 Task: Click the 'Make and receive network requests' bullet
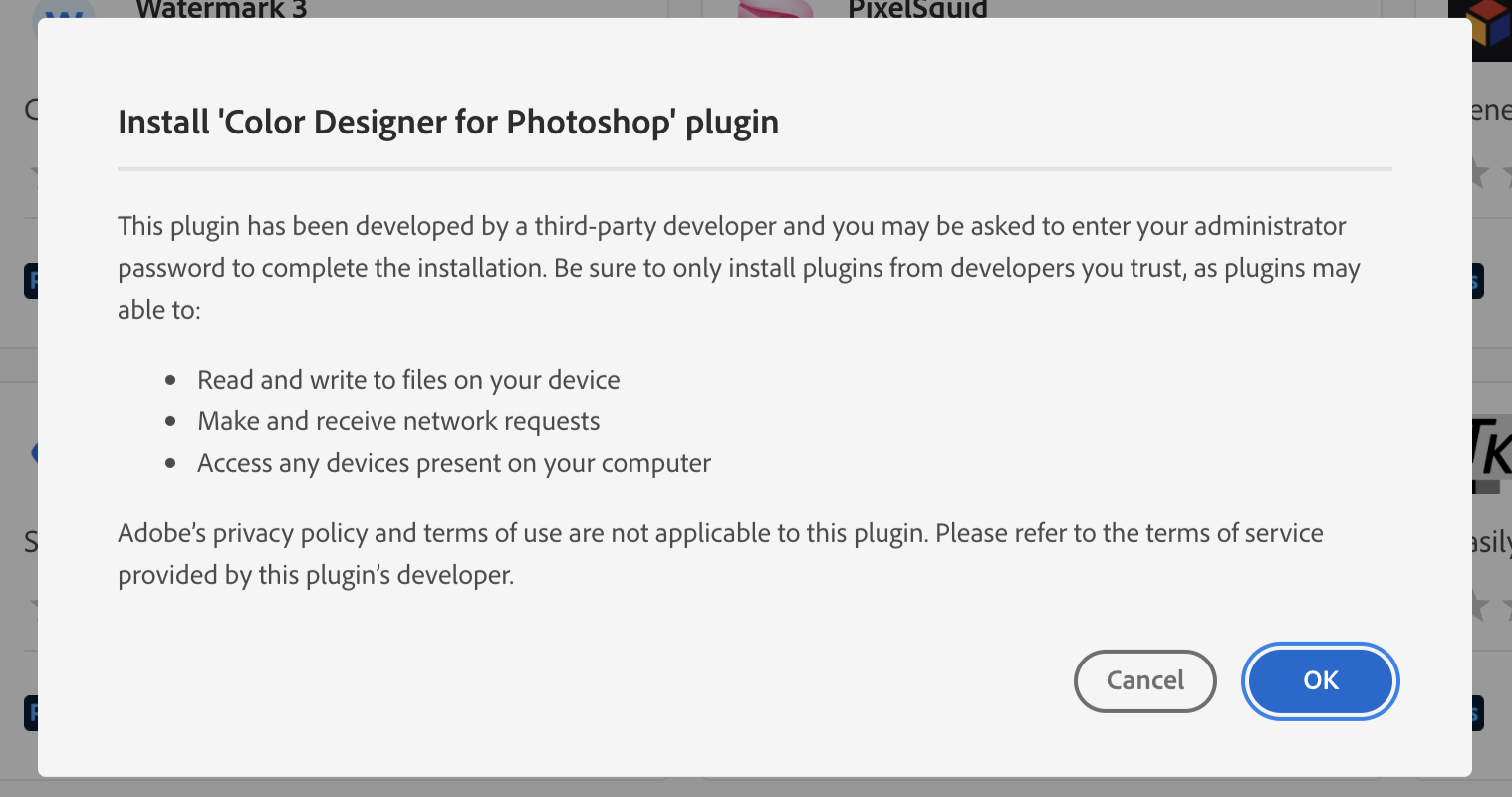398,421
